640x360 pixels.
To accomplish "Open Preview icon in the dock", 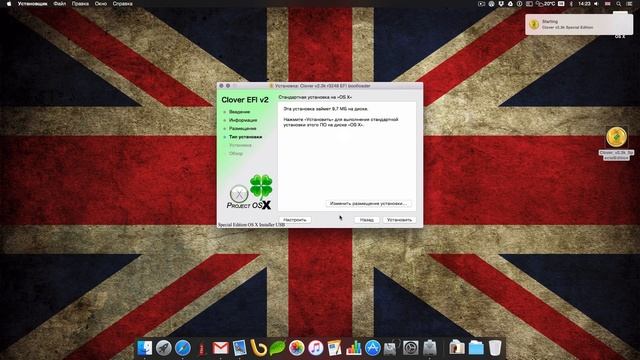I will click(x=240, y=348).
